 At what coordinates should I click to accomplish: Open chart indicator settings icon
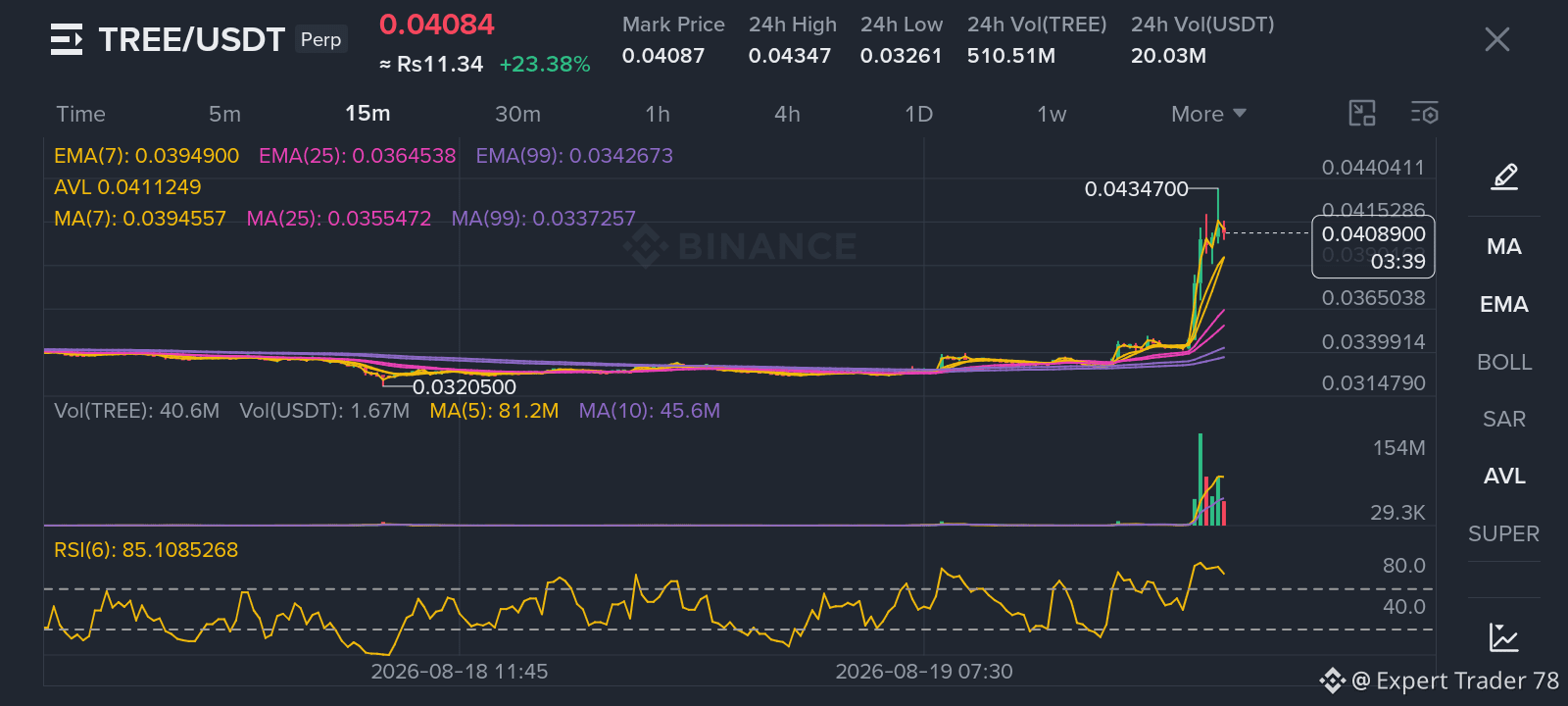coord(1424,114)
